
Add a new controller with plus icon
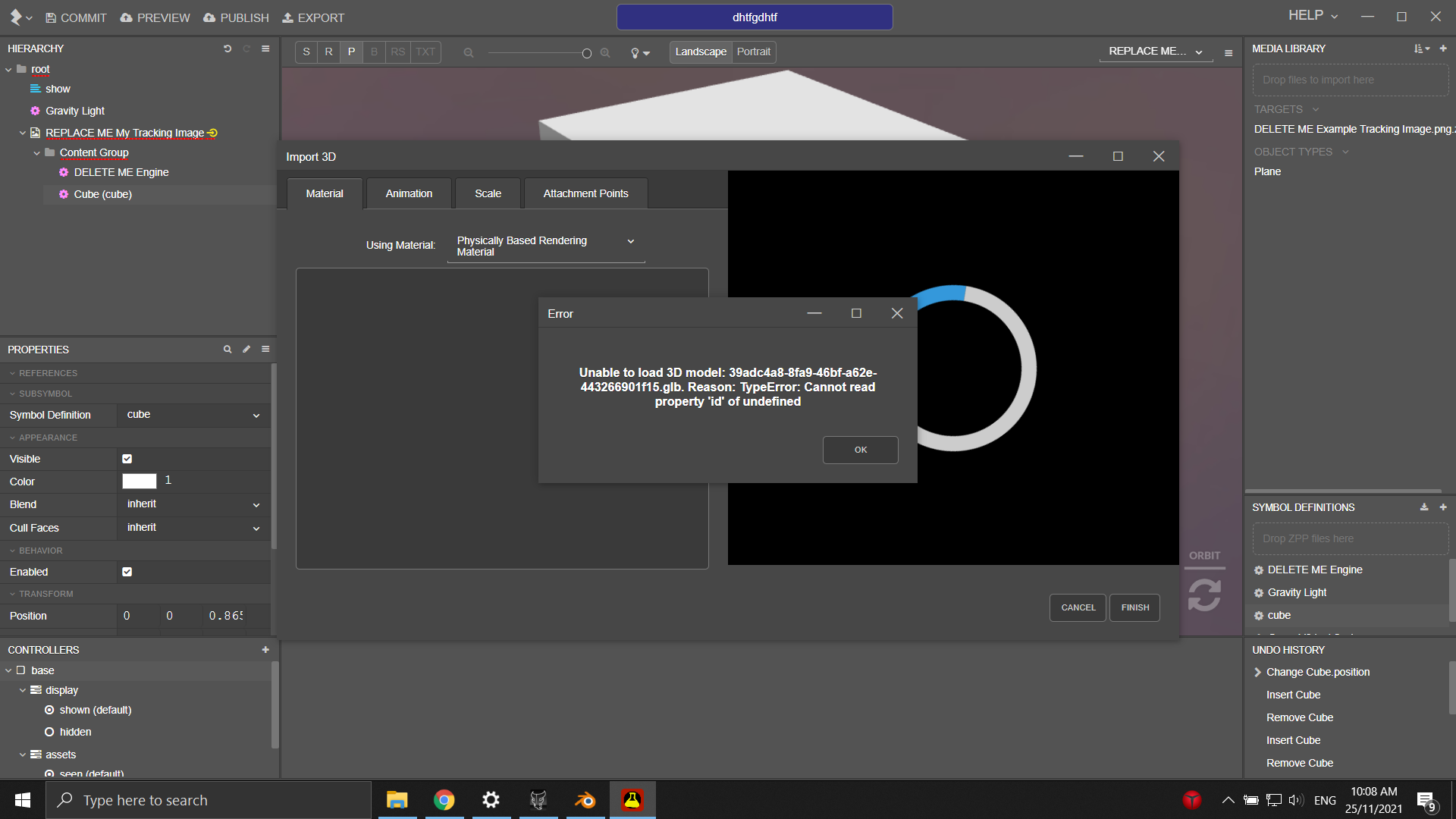coord(265,650)
